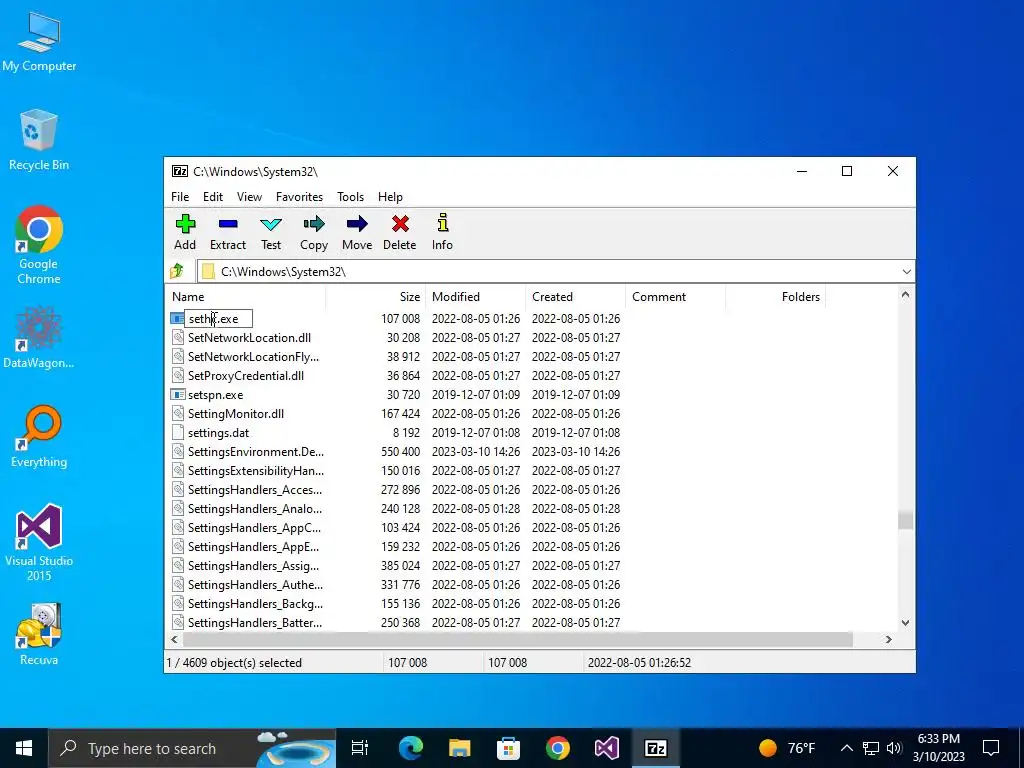The image size is (1024, 768).
Task: Launch Google Chrome from desktop
Action: point(39,245)
